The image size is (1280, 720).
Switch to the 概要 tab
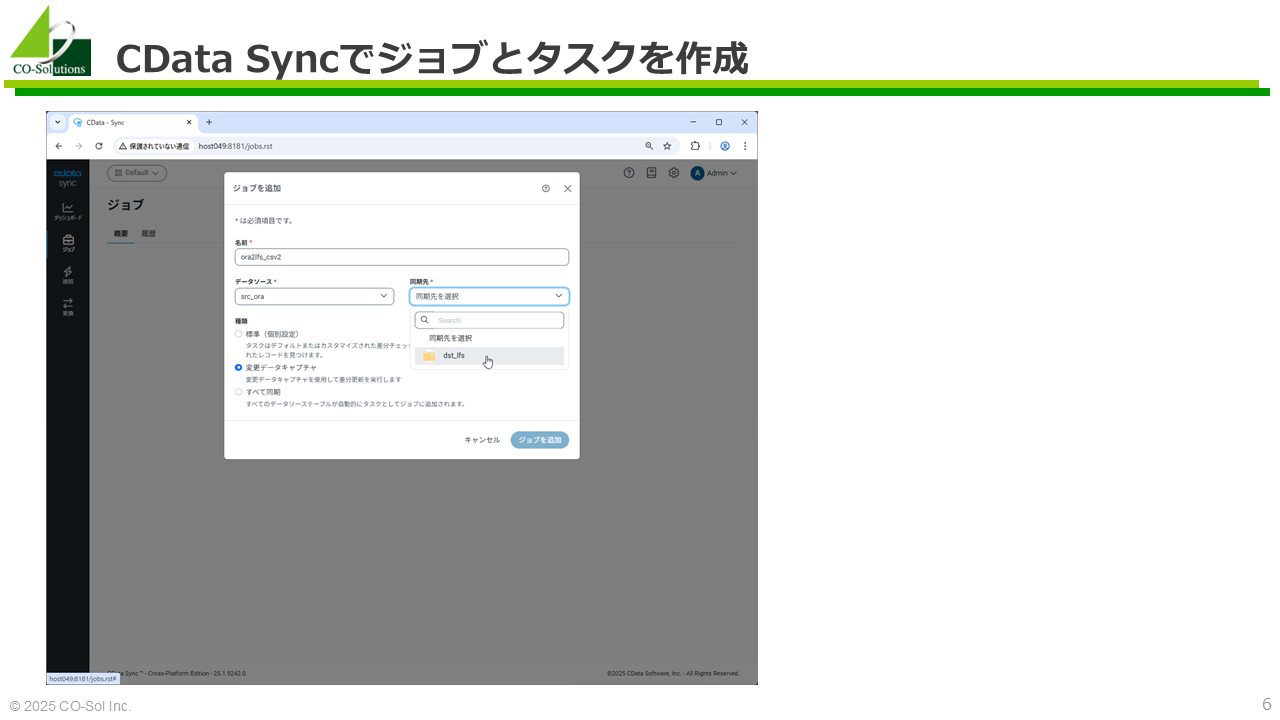click(x=121, y=234)
